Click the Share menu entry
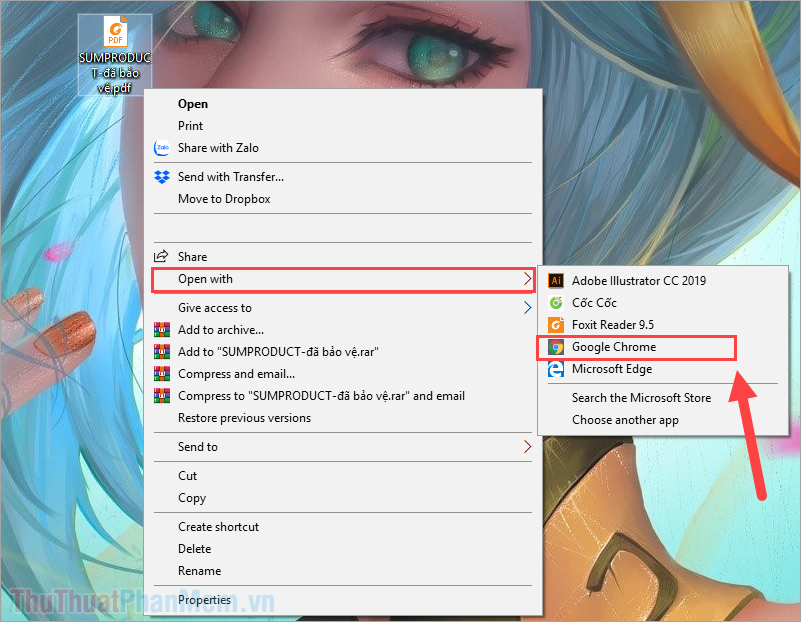The height and width of the screenshot is (622, 801). (343, 256)
